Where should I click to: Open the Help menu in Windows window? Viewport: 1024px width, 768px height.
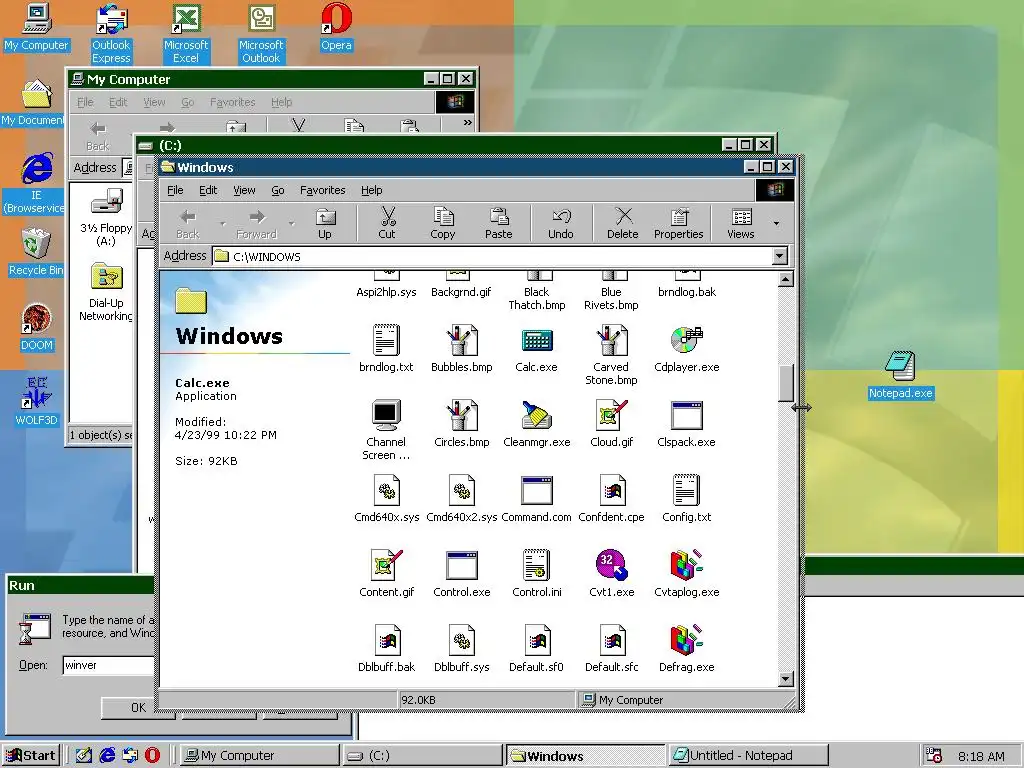click(x=372, y=190)
